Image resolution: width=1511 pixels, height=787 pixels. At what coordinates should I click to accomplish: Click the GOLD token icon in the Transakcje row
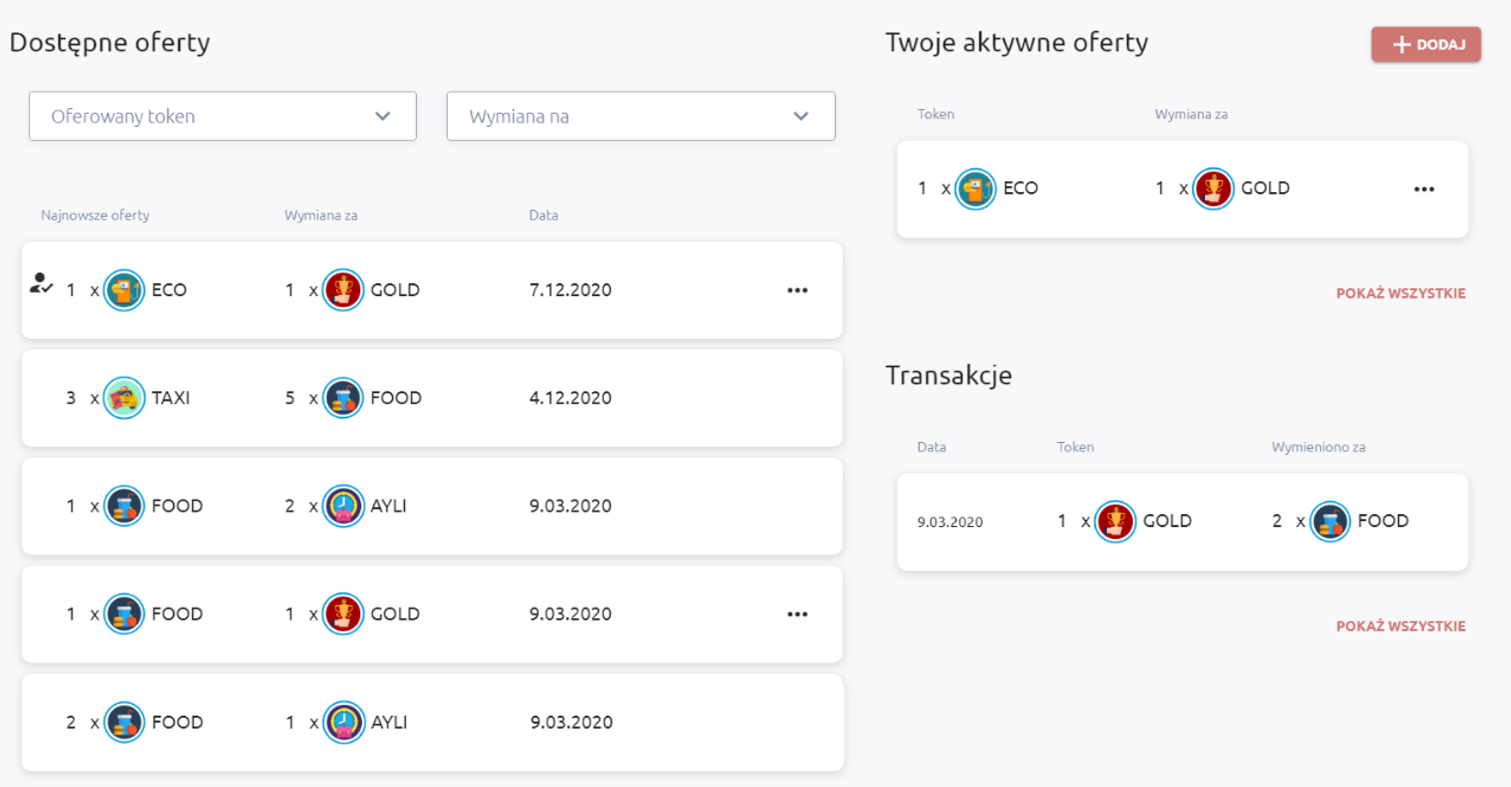[1115, 521]
